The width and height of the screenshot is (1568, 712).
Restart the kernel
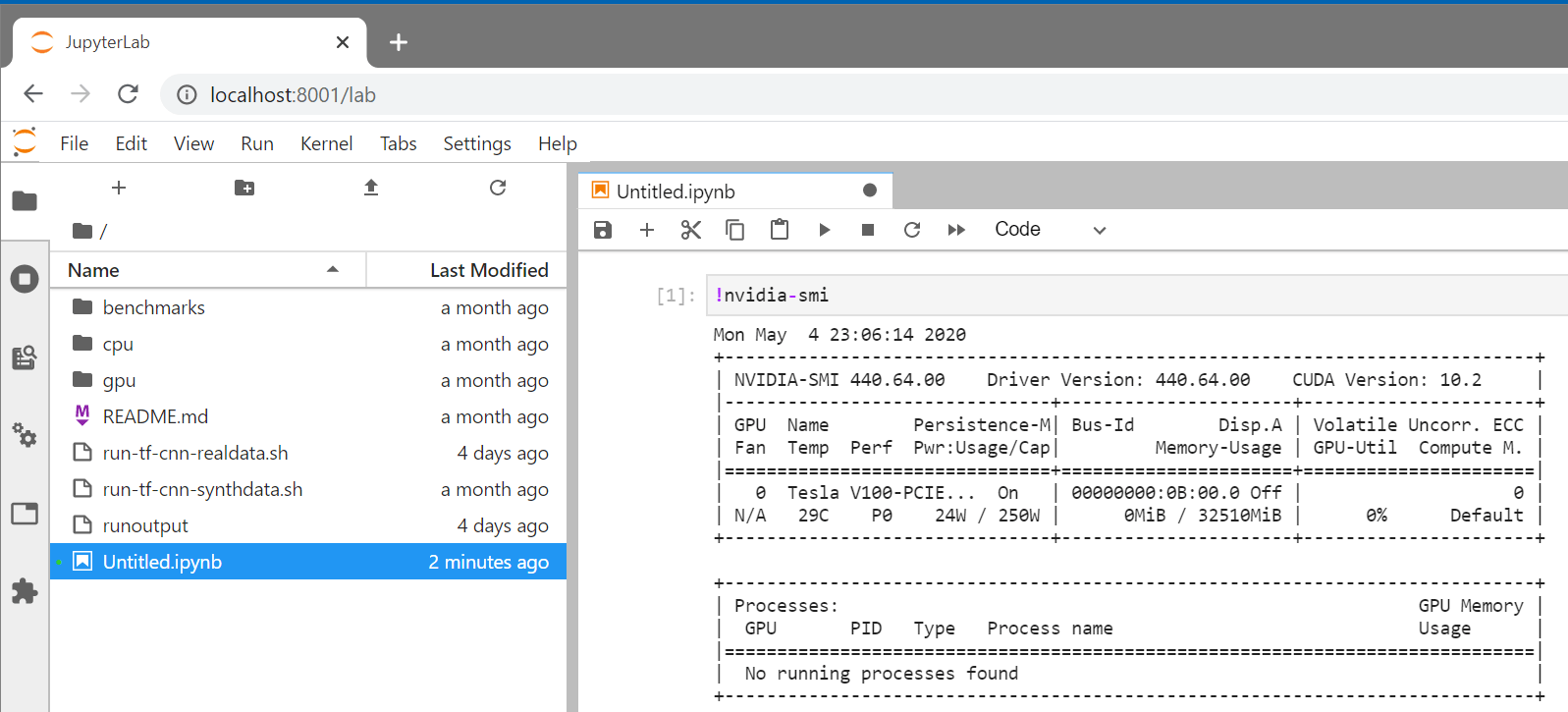tap(912, 230)
